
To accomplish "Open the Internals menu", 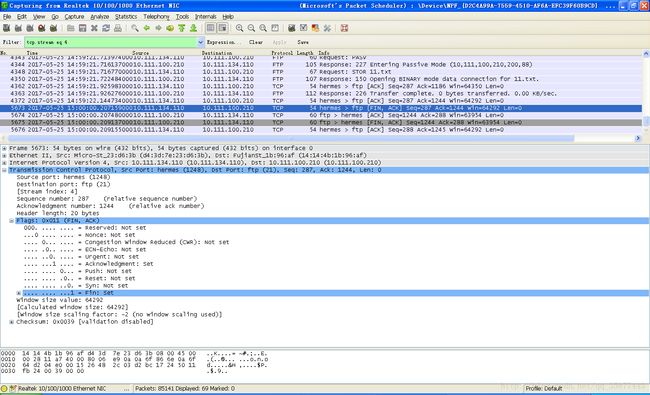I will (x=206, y=17).
